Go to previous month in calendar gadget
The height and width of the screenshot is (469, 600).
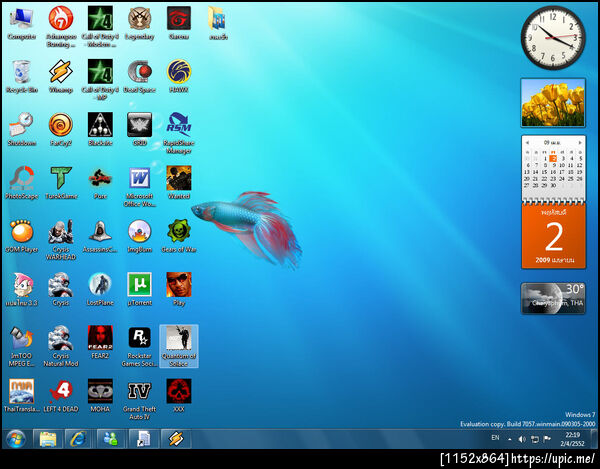click(x=527, y=142)
